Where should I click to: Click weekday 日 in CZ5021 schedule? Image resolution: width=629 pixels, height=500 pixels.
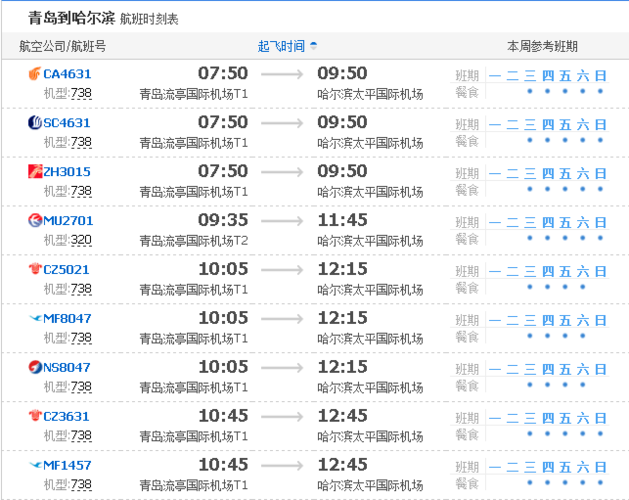600,271
